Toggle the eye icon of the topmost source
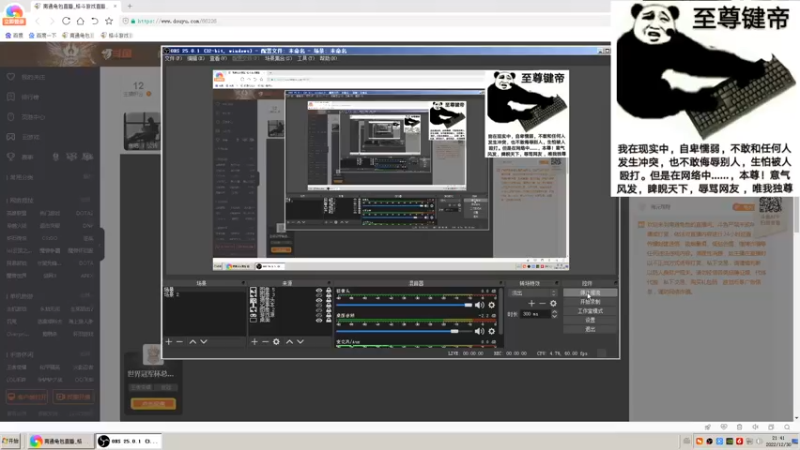Viewport: 800px width, 450px height. (319, 290)
